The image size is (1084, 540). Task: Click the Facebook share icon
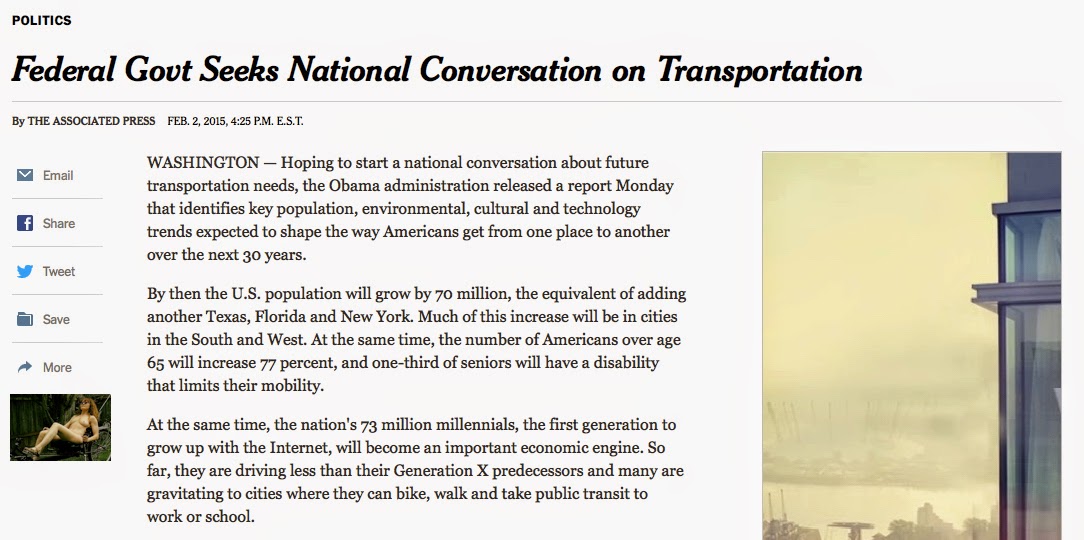pyautogui.click(x=25, y=223)
